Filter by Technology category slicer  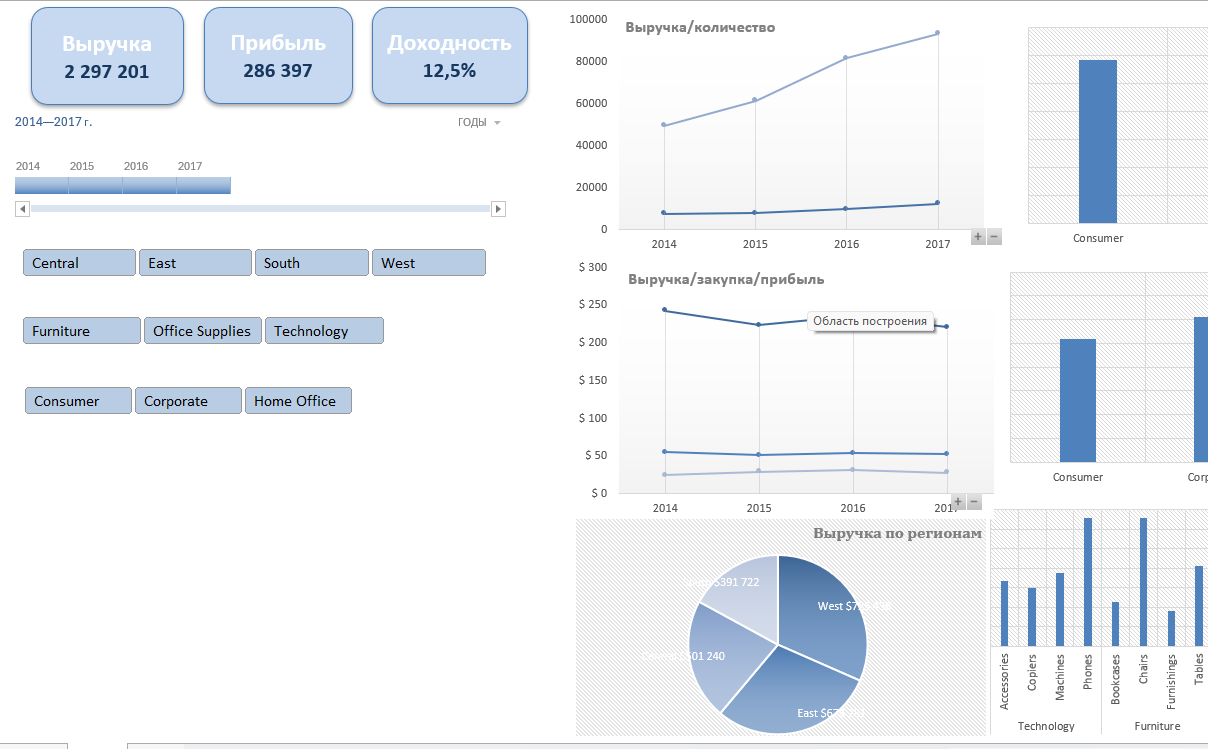[x=324, y=331]
